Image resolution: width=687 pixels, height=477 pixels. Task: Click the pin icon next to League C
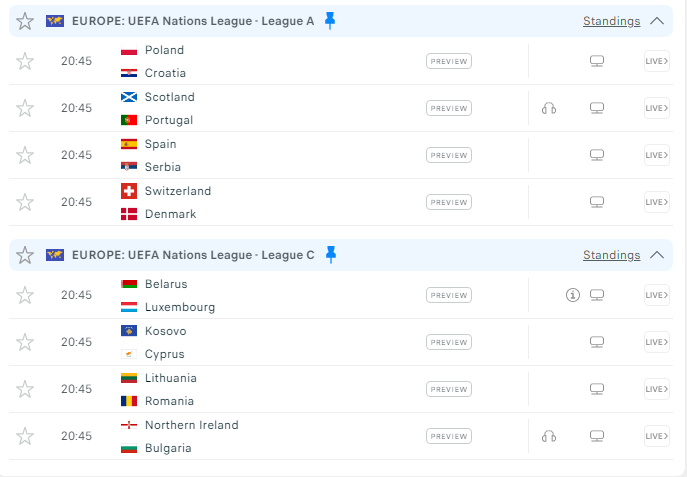(x=331, y=255)
